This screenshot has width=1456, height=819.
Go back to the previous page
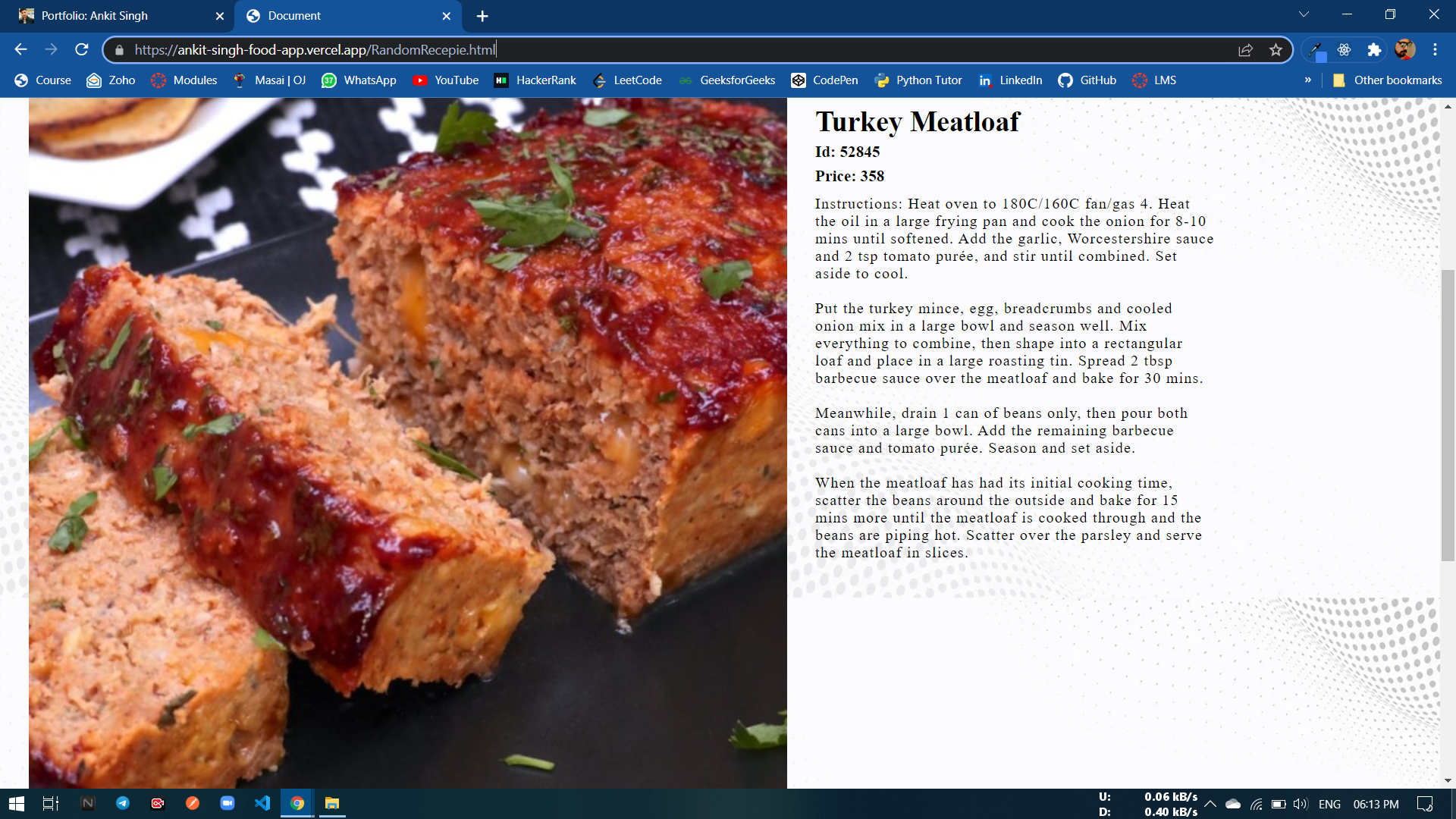pos(20,49)
